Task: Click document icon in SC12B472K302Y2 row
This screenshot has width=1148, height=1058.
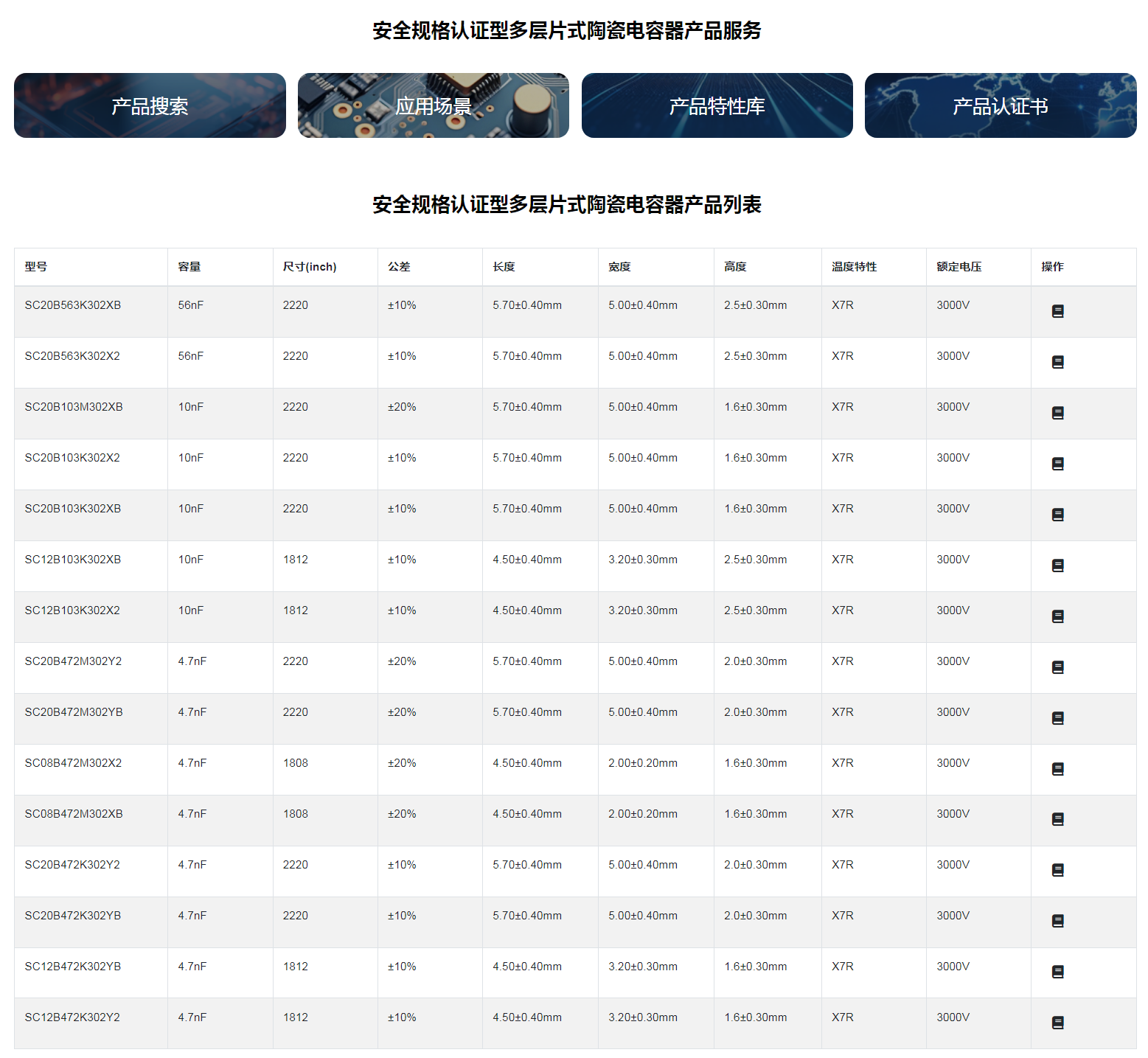Action: coord(1057,1023)
